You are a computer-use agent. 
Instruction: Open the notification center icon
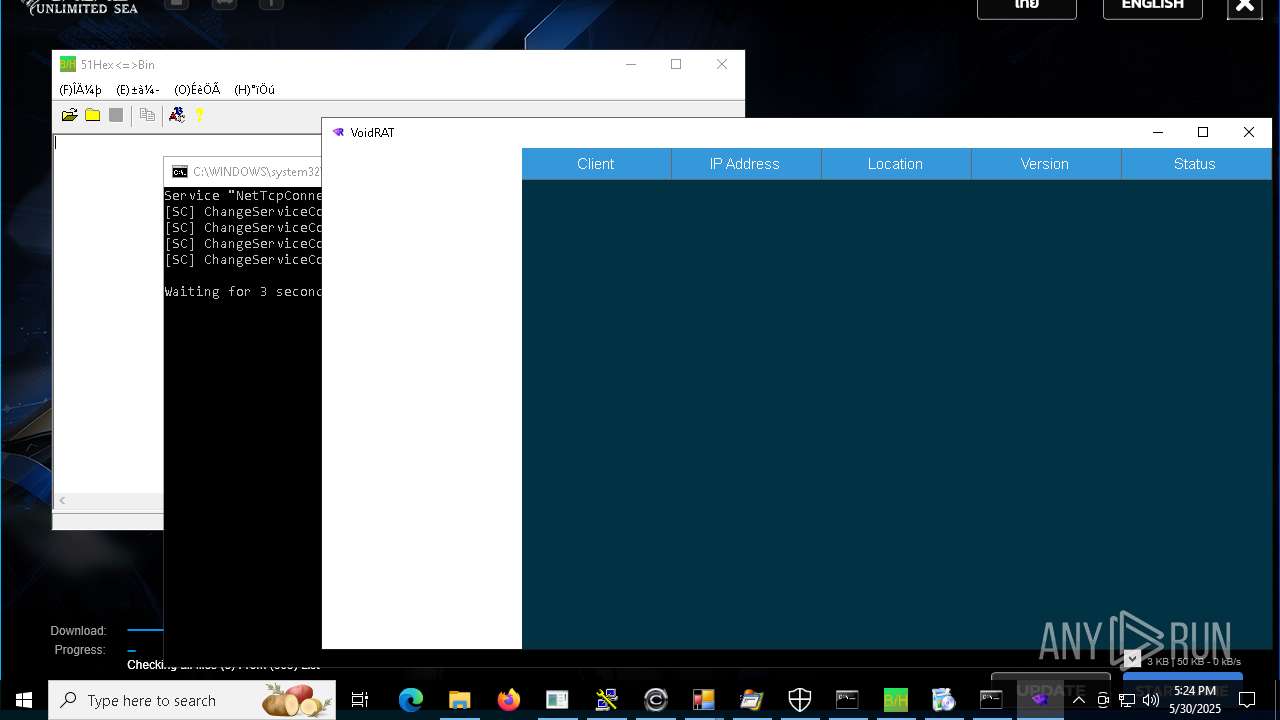click(x=1247, y=700)
